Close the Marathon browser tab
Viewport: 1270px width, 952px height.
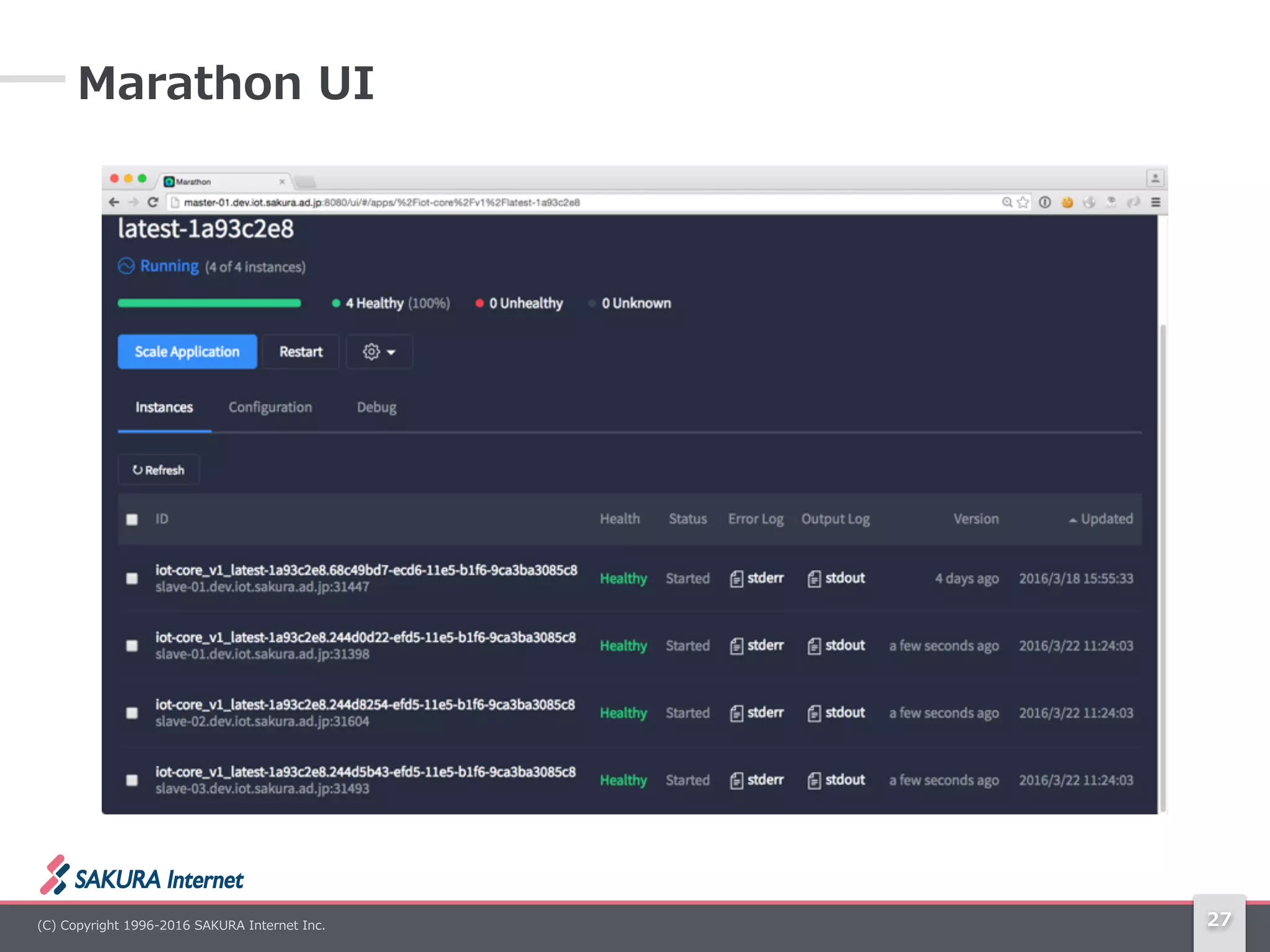pos(282,182)
